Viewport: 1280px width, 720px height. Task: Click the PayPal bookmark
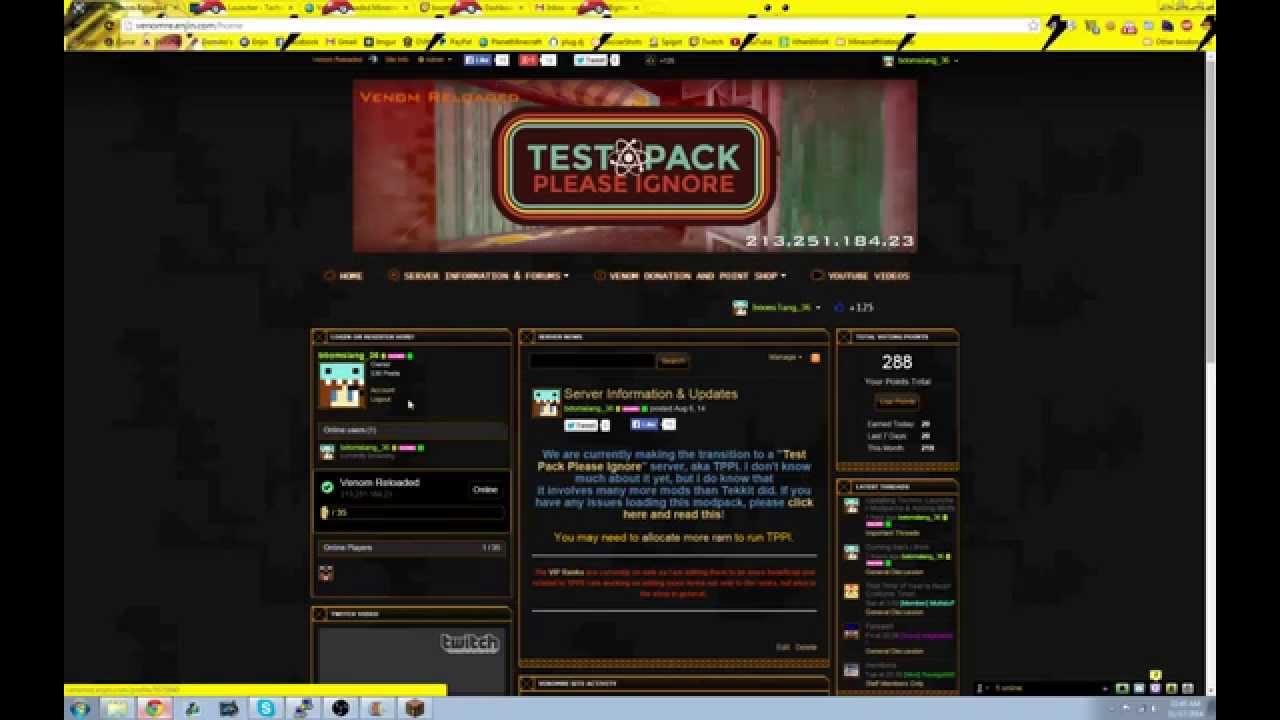455,42
